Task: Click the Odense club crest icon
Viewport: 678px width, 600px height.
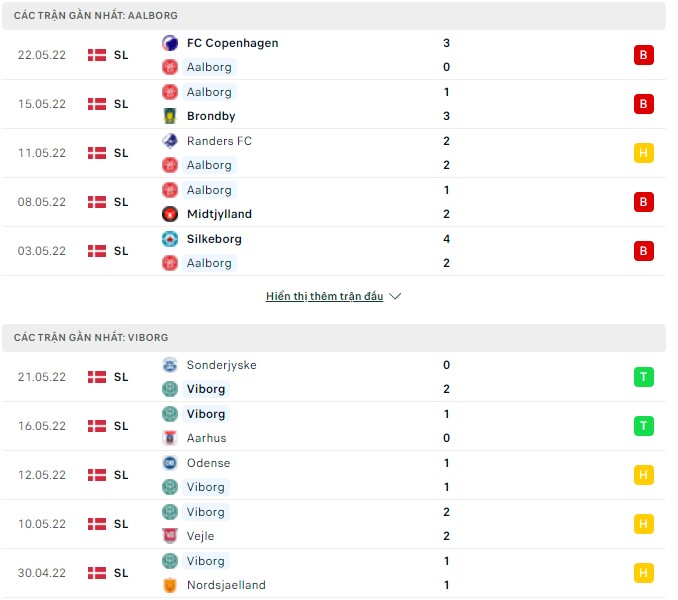Action: pyautogui.click(x=170, y=463)
